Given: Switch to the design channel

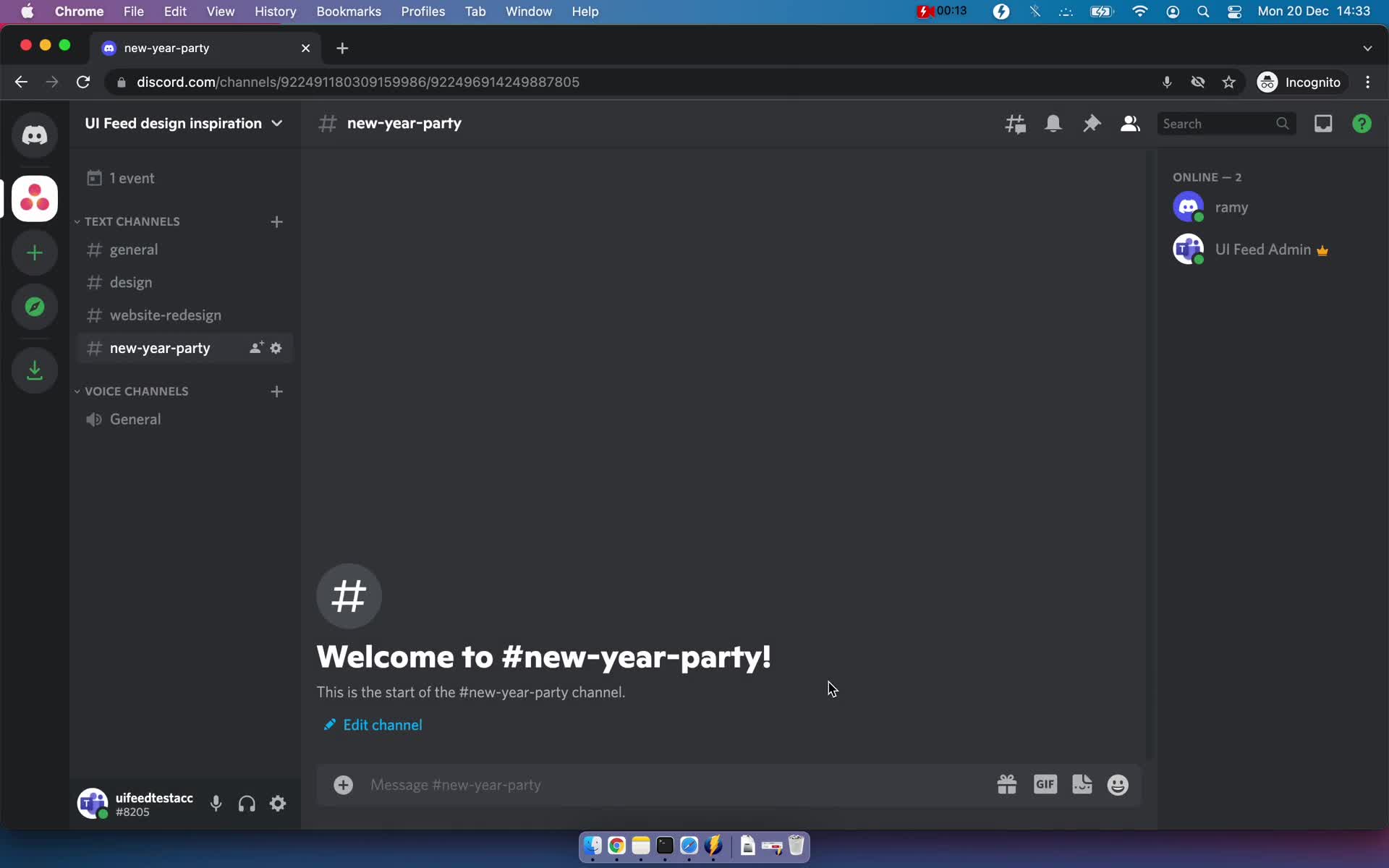Looking at the screenshot, I should click(184, 282).
